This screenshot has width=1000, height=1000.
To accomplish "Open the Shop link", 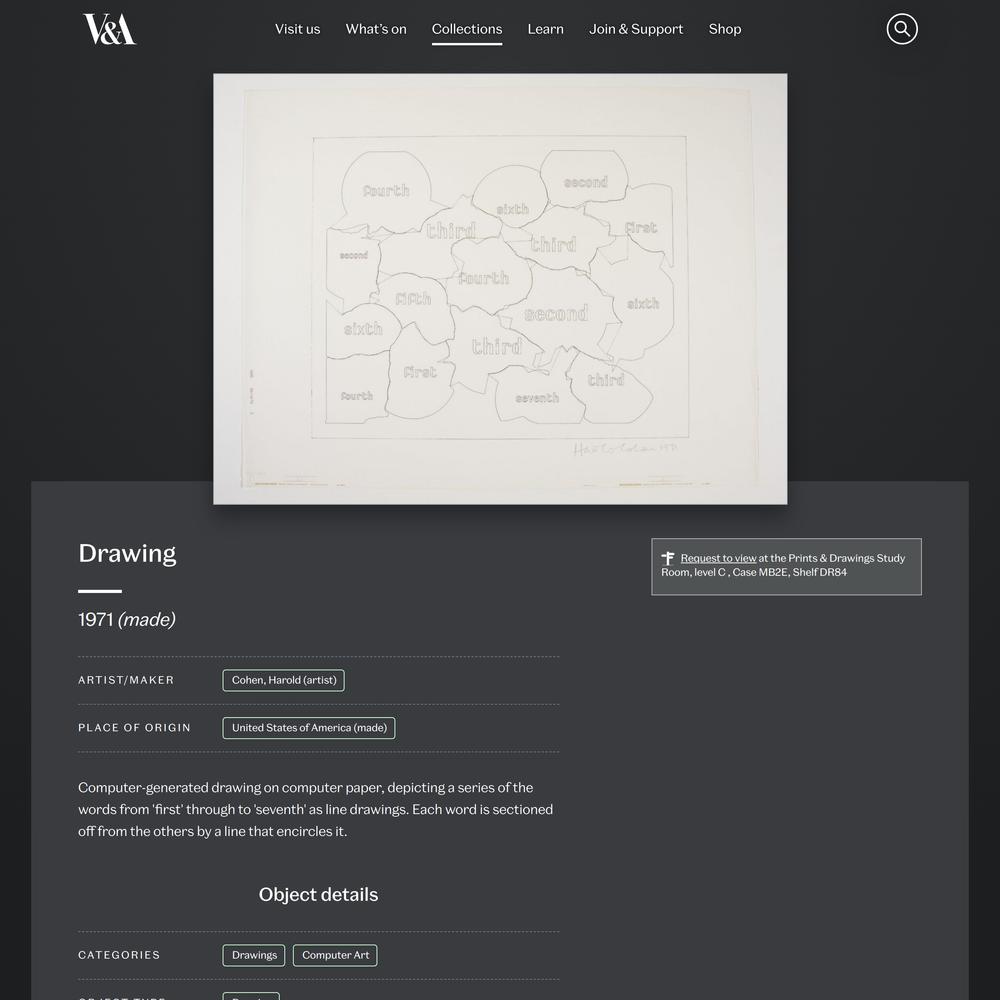I will 725,29.
